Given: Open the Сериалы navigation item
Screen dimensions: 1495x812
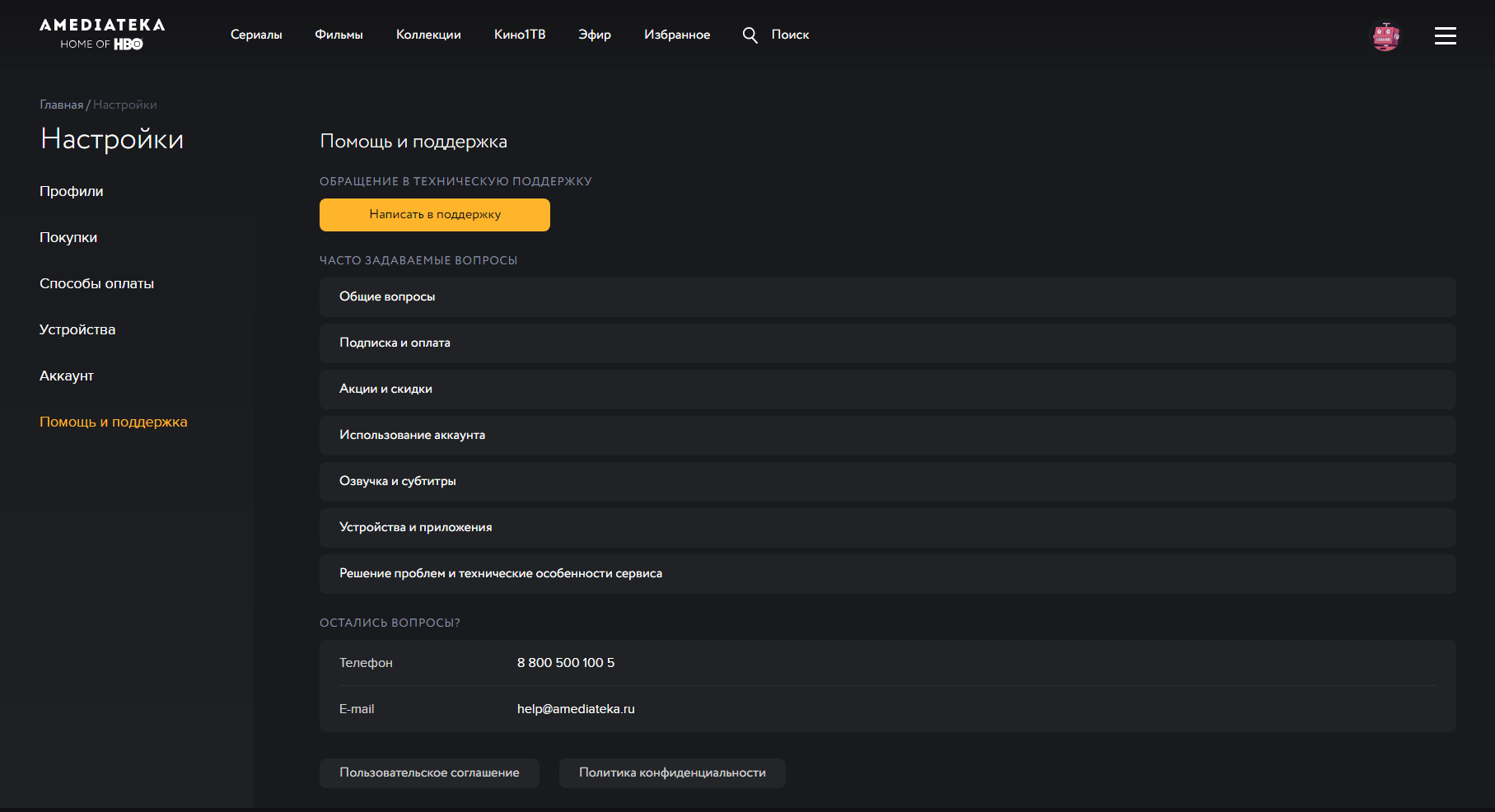Looking at the screenshot, I should (256, 35).
